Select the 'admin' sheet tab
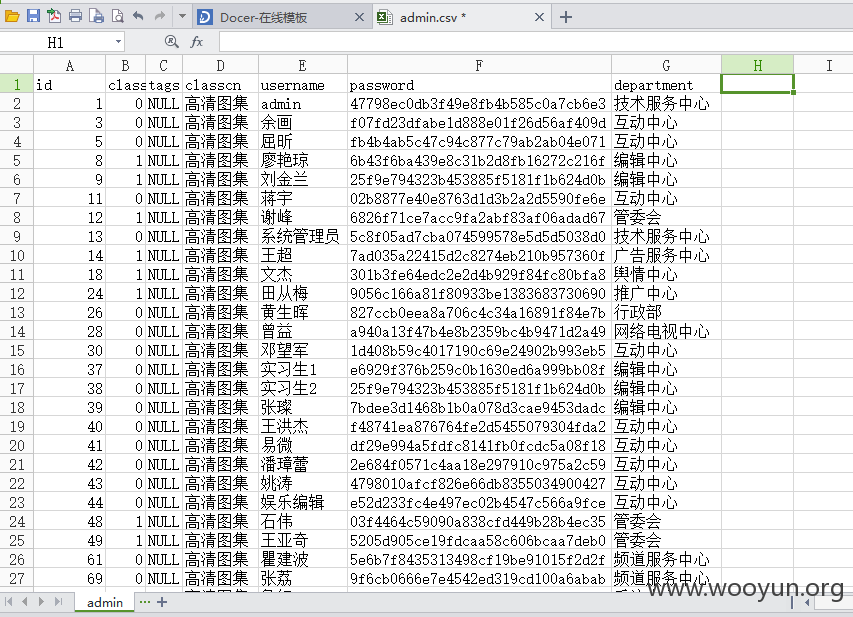The height and width of the screenshot is (617, 853). pyautogui.click(x=104, y=602)
